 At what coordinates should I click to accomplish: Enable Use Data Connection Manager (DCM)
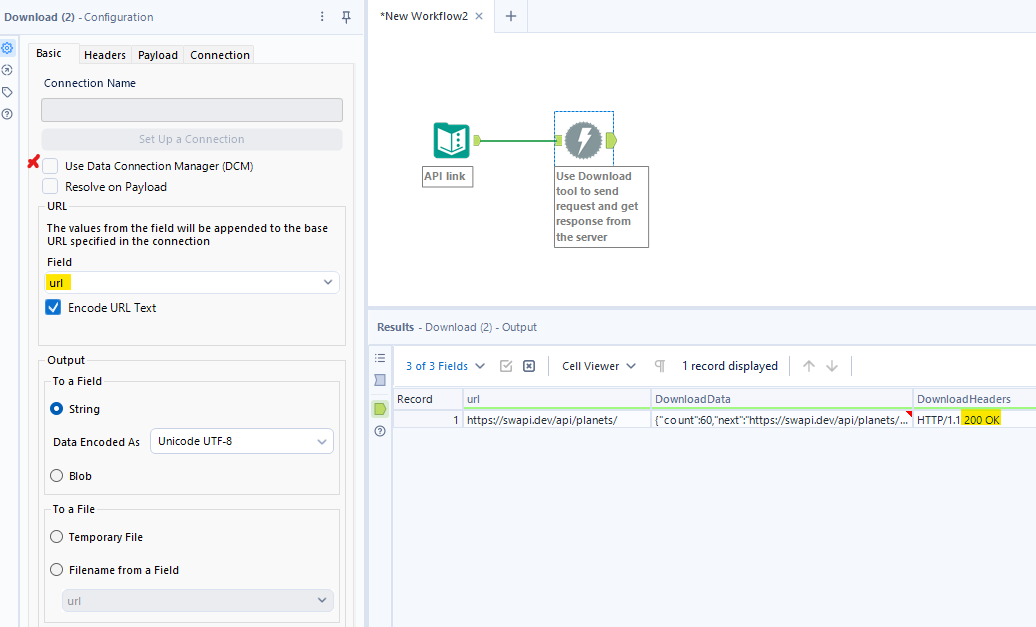tap(50, 166)
